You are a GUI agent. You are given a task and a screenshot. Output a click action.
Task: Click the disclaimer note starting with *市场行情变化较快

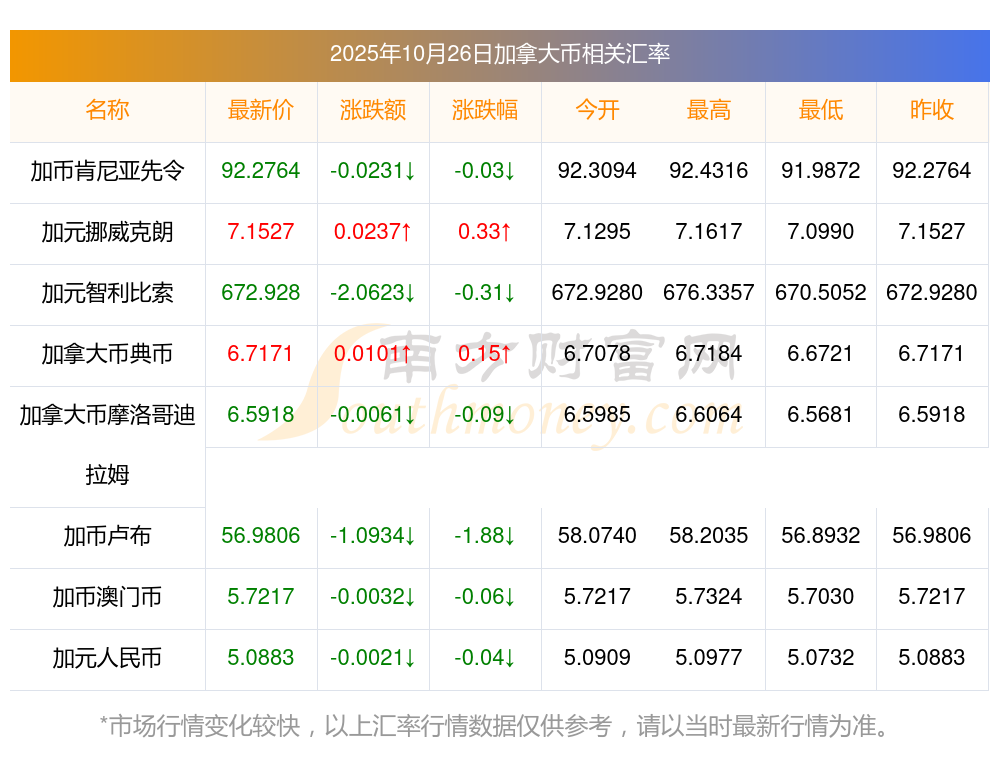coord(494,726)
